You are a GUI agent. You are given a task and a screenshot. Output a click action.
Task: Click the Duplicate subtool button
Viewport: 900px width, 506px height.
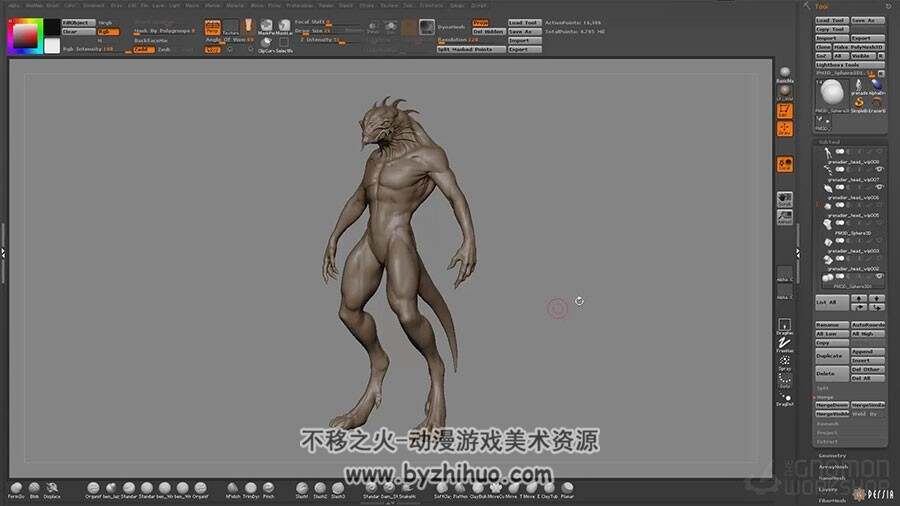tap(832, 356)
